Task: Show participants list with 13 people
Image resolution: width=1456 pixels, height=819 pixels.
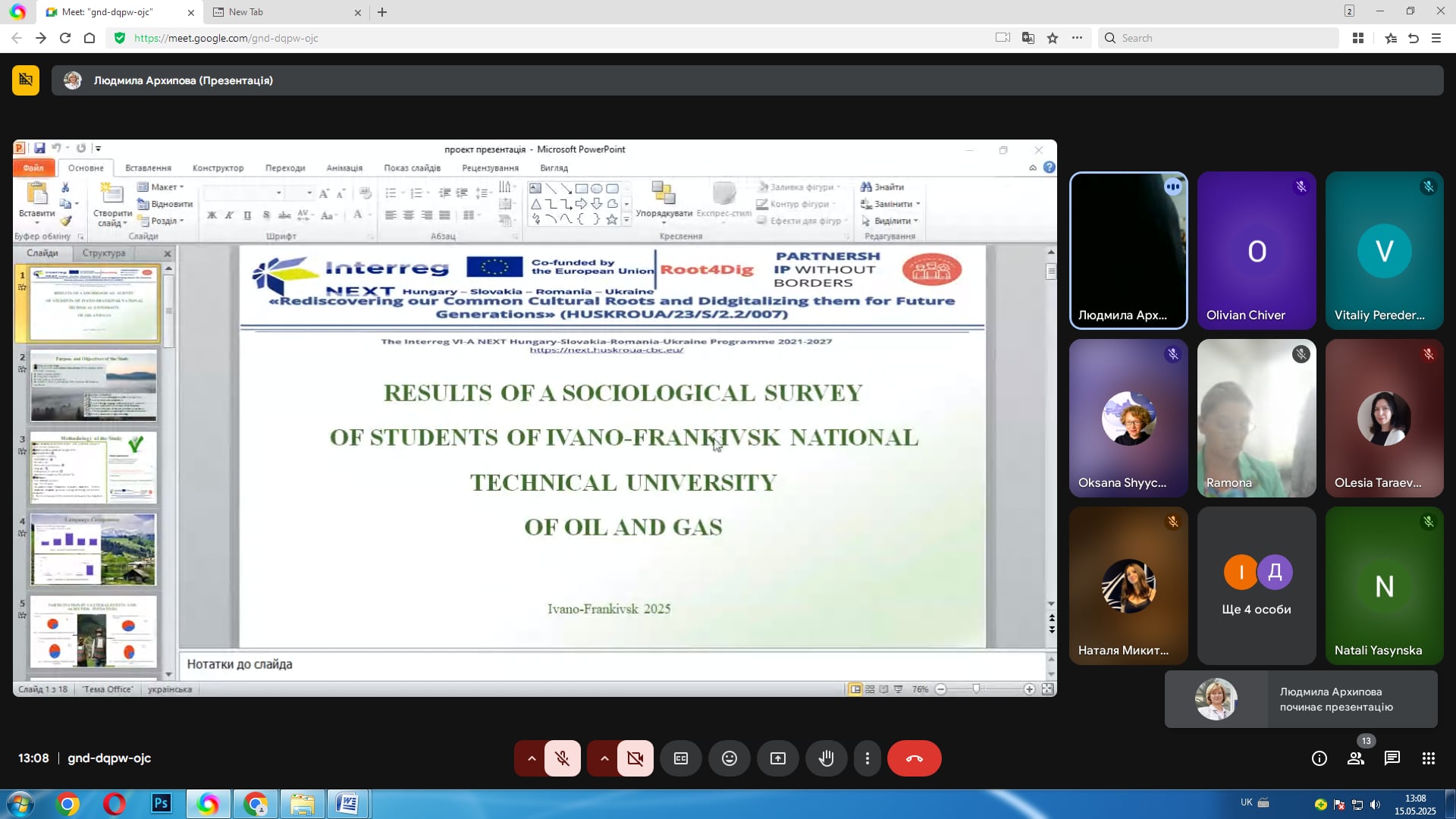Action: point(1356,758)
